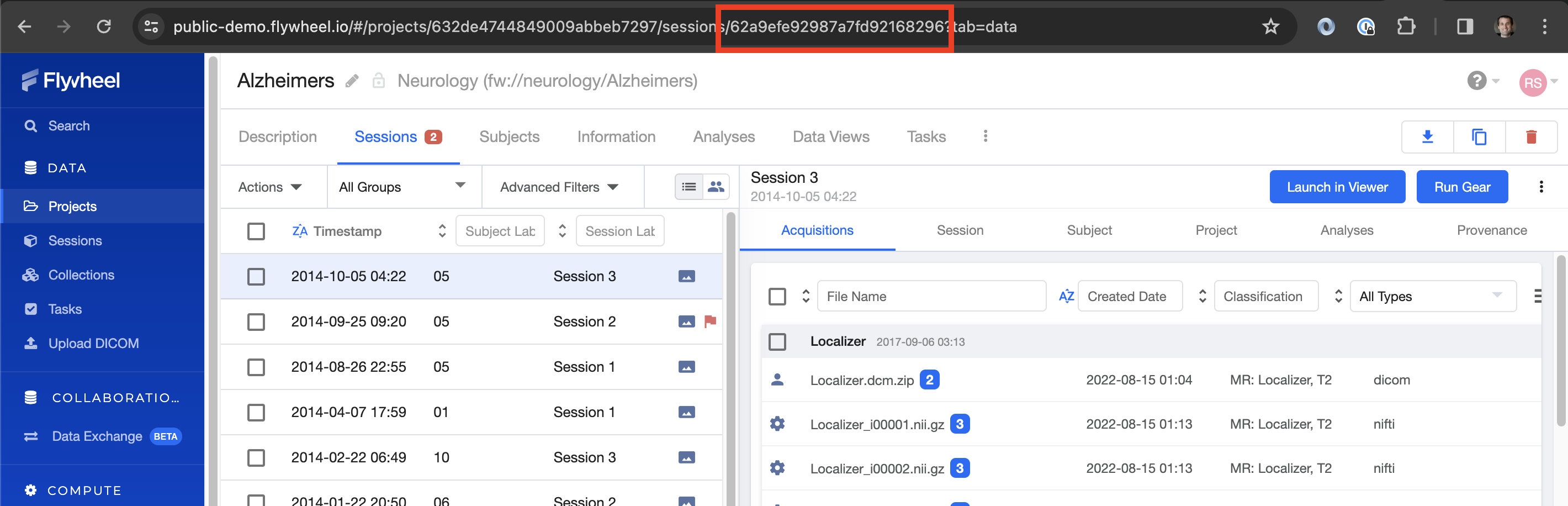Click the trash icon to delete selected items

pyautogui.click(x=1532, y=137)
